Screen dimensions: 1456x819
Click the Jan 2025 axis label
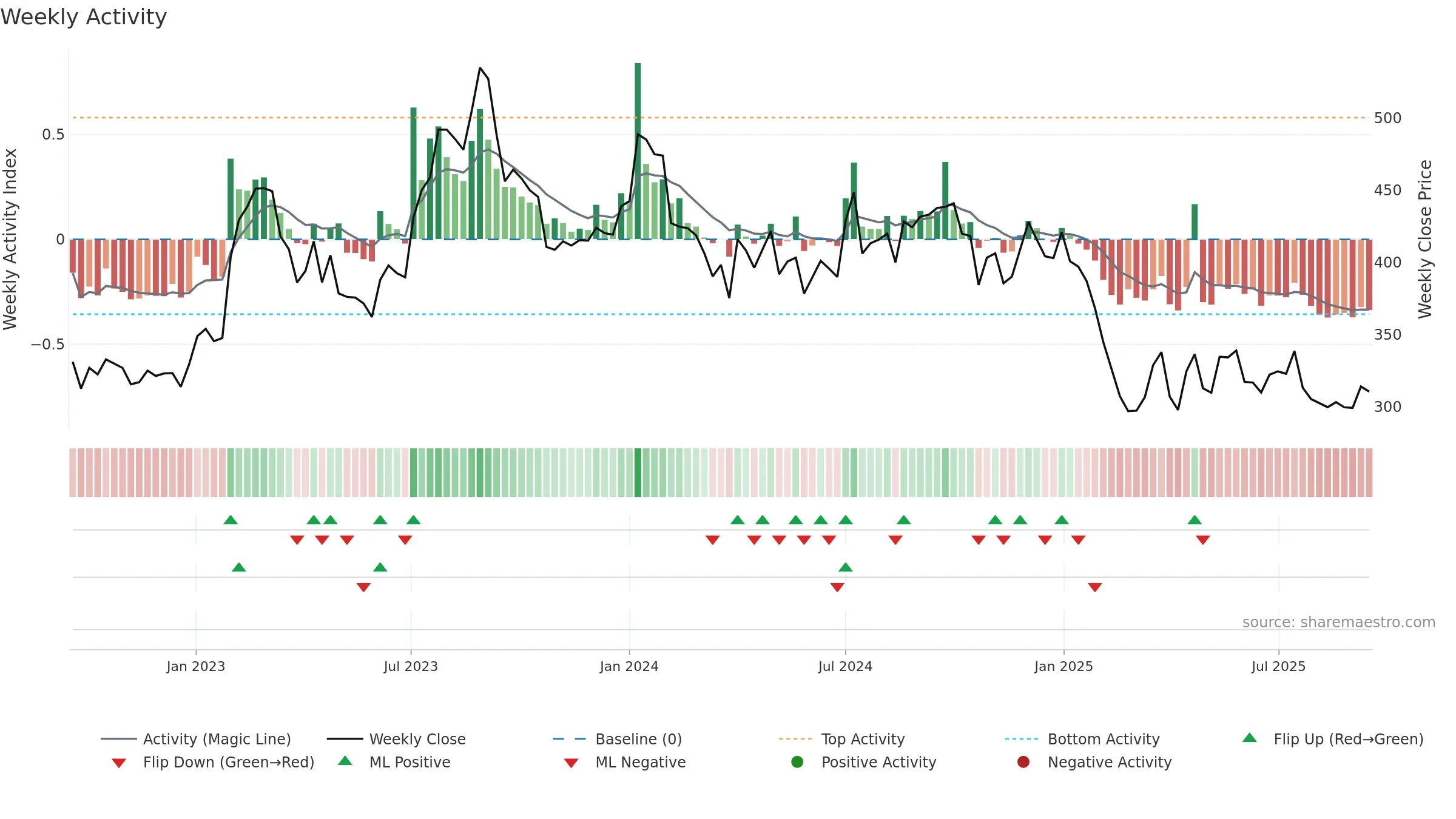click(1063, 666)
